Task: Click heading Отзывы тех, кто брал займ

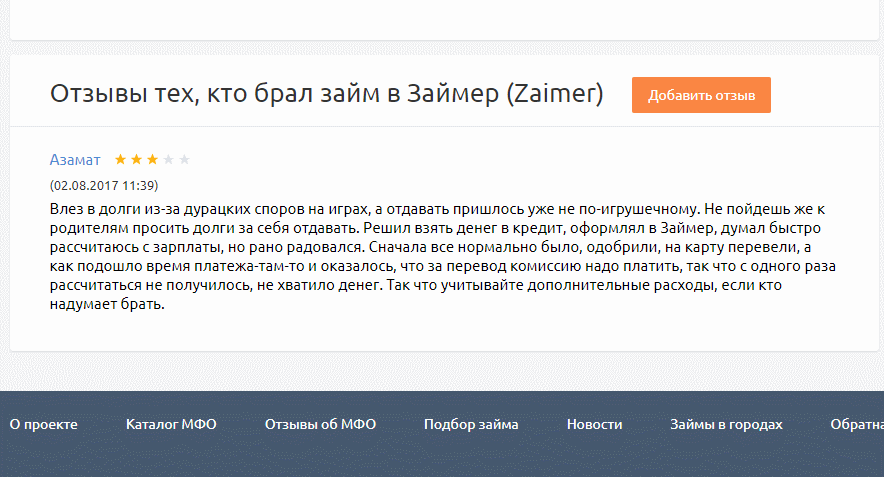Action: tap(326, 94)
